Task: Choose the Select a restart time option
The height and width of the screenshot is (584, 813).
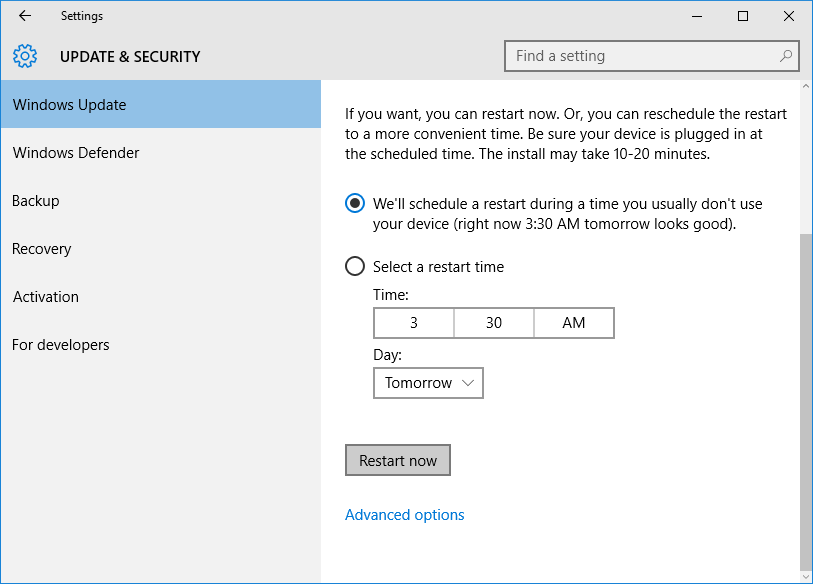Action: 355,267
